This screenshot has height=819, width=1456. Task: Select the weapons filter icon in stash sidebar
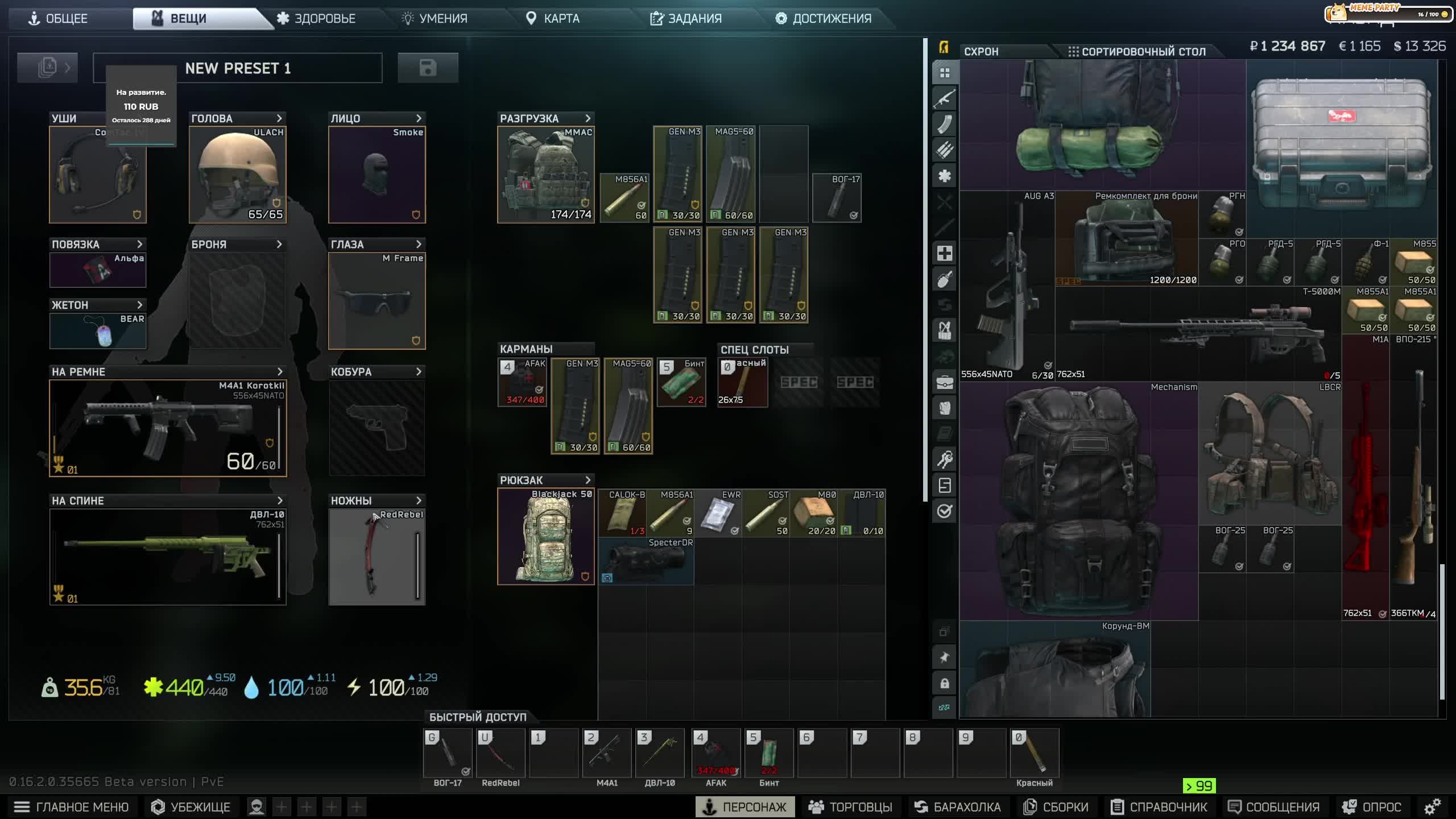click(944, 99)
